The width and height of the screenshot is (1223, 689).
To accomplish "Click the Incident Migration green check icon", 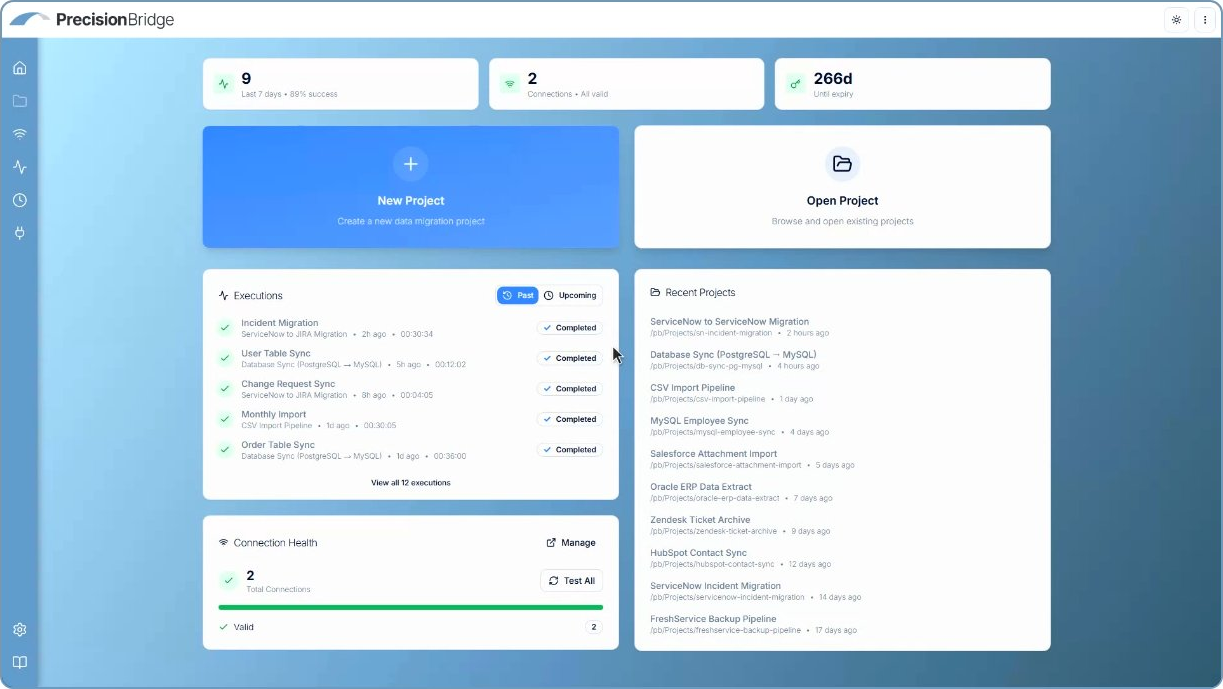I will tap(225, 328).
